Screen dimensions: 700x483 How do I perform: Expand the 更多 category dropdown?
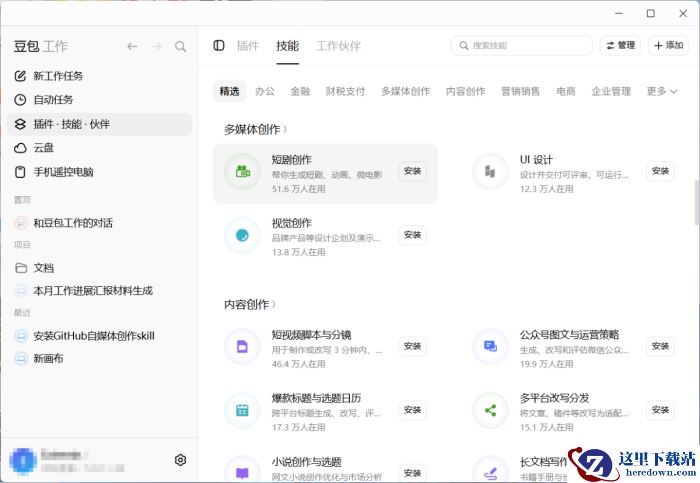(x=662, y=91)
